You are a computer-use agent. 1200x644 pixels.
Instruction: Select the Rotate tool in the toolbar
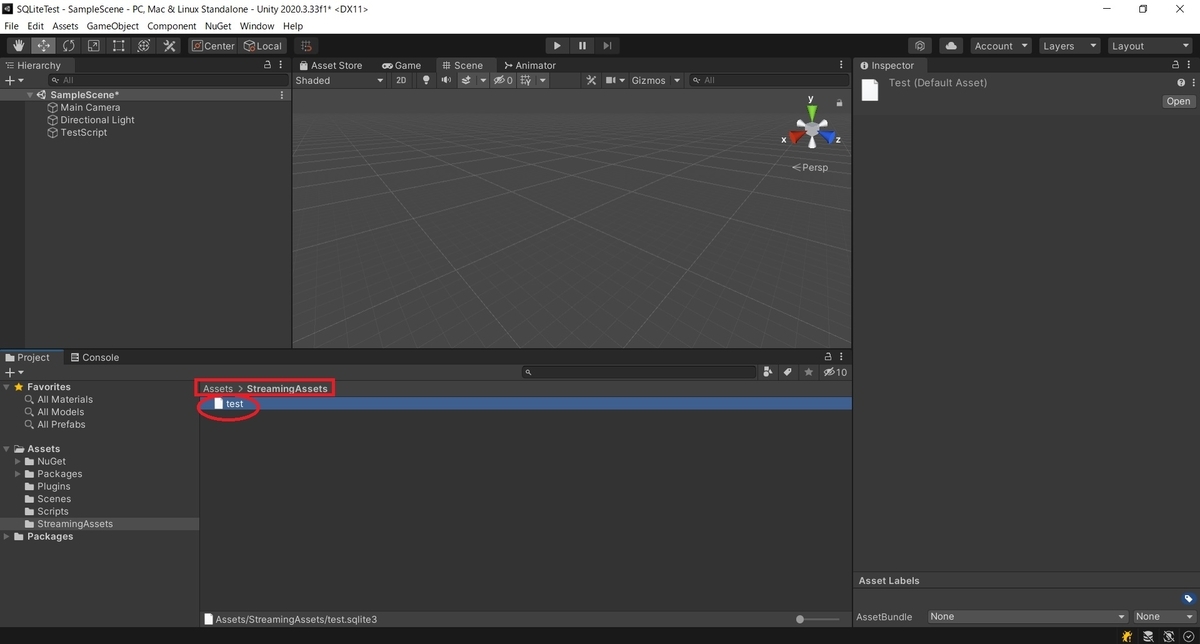point(68,45)
